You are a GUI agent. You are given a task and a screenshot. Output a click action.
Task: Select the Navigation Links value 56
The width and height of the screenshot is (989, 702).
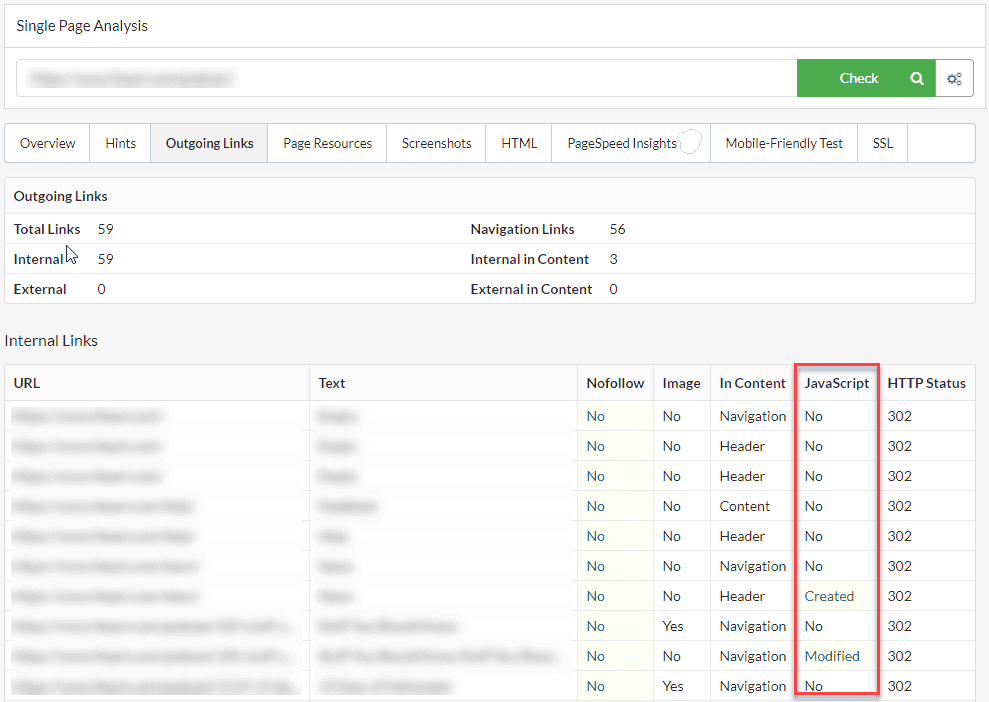click(617, 229)
